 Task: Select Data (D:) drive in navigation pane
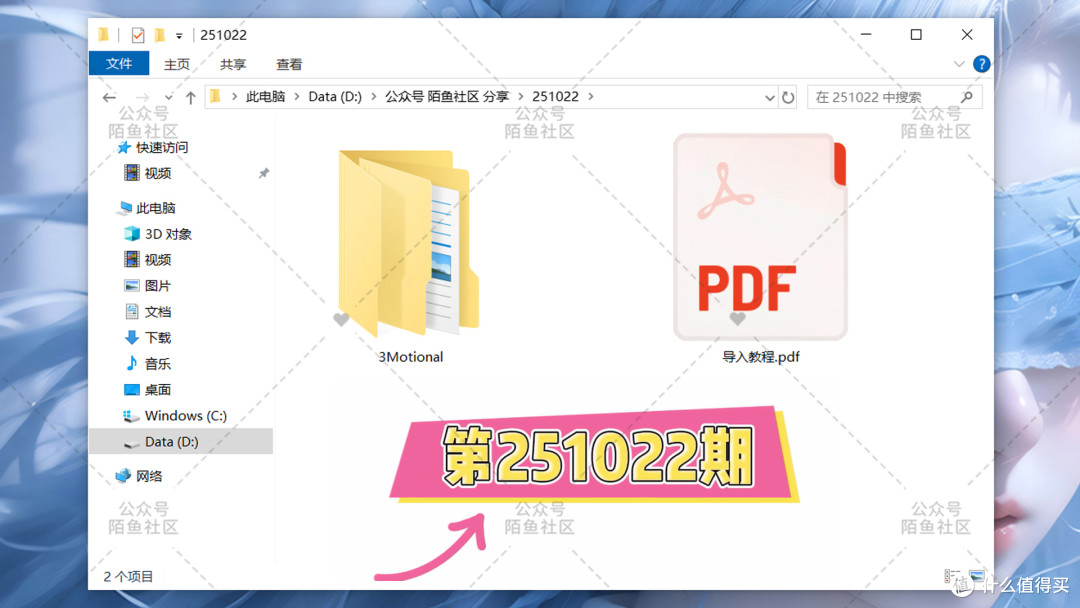coord(180,441)
